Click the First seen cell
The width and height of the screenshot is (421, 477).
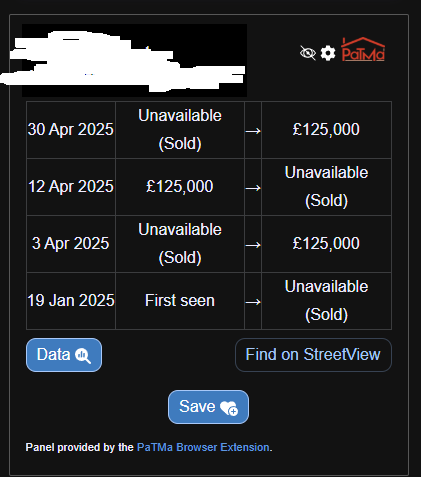180,301
